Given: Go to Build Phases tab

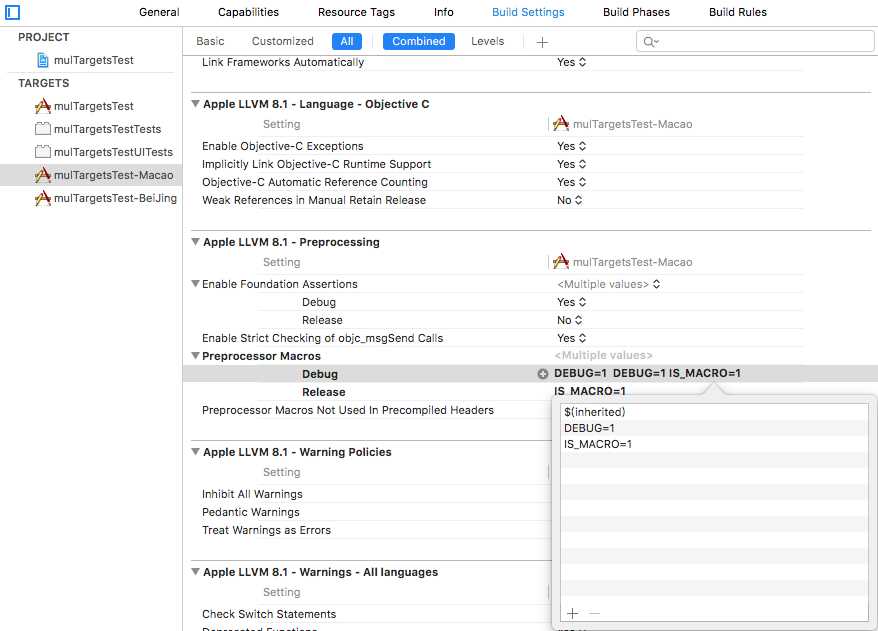Looking at the screenshot, I should (x=636, y=12).
